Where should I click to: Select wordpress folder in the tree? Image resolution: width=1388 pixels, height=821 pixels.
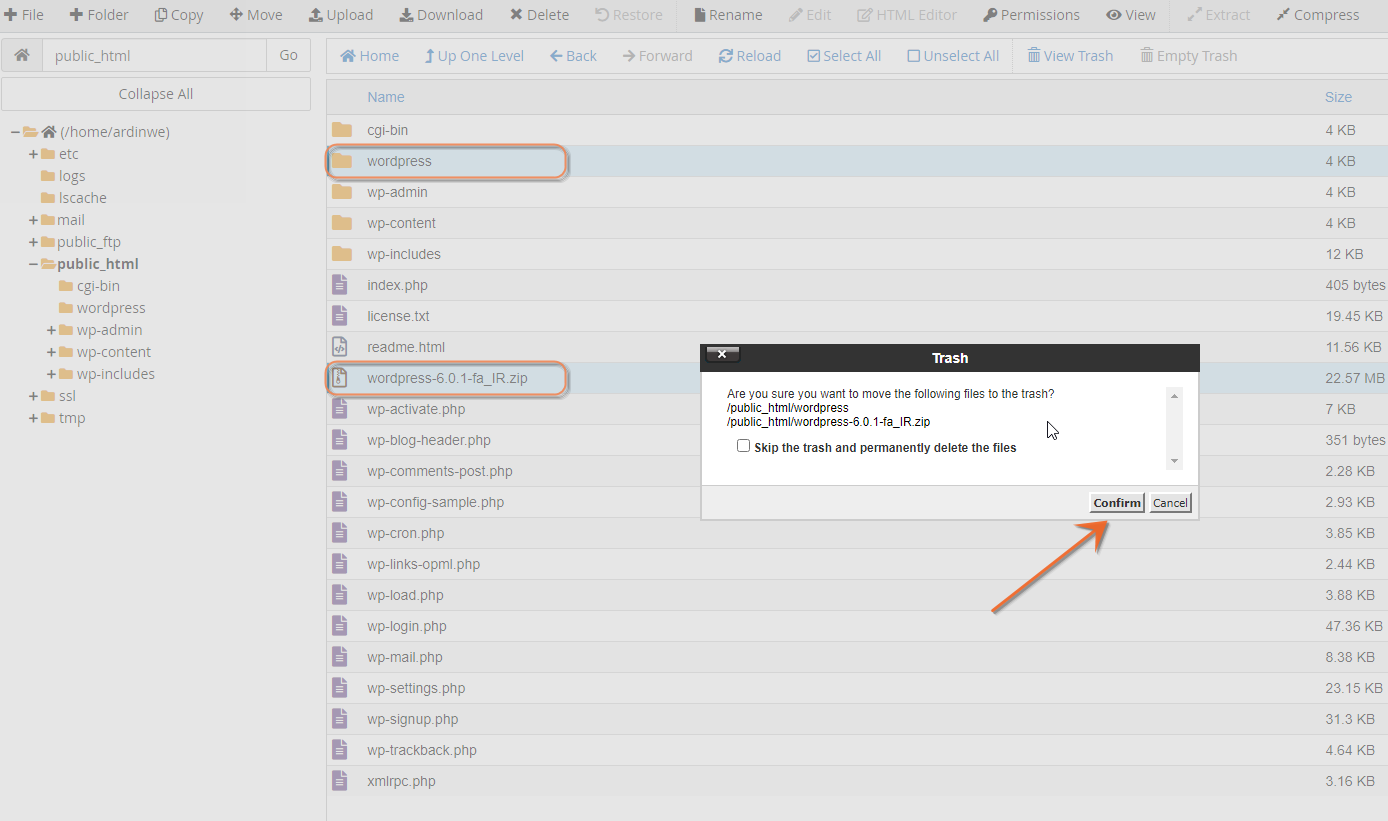[111, 308]
